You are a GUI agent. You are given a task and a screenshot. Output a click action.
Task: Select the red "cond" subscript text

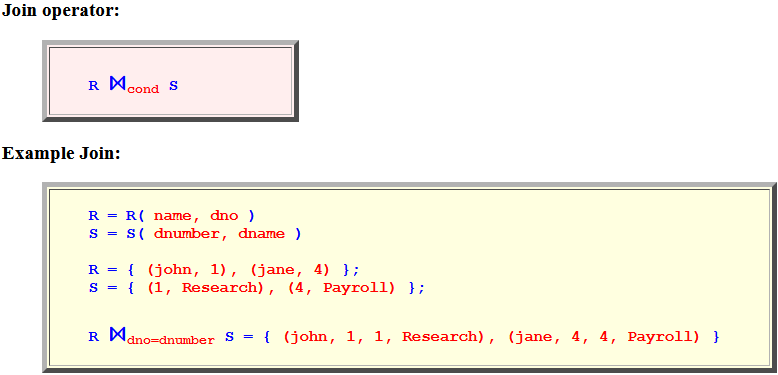pos(143,90)
